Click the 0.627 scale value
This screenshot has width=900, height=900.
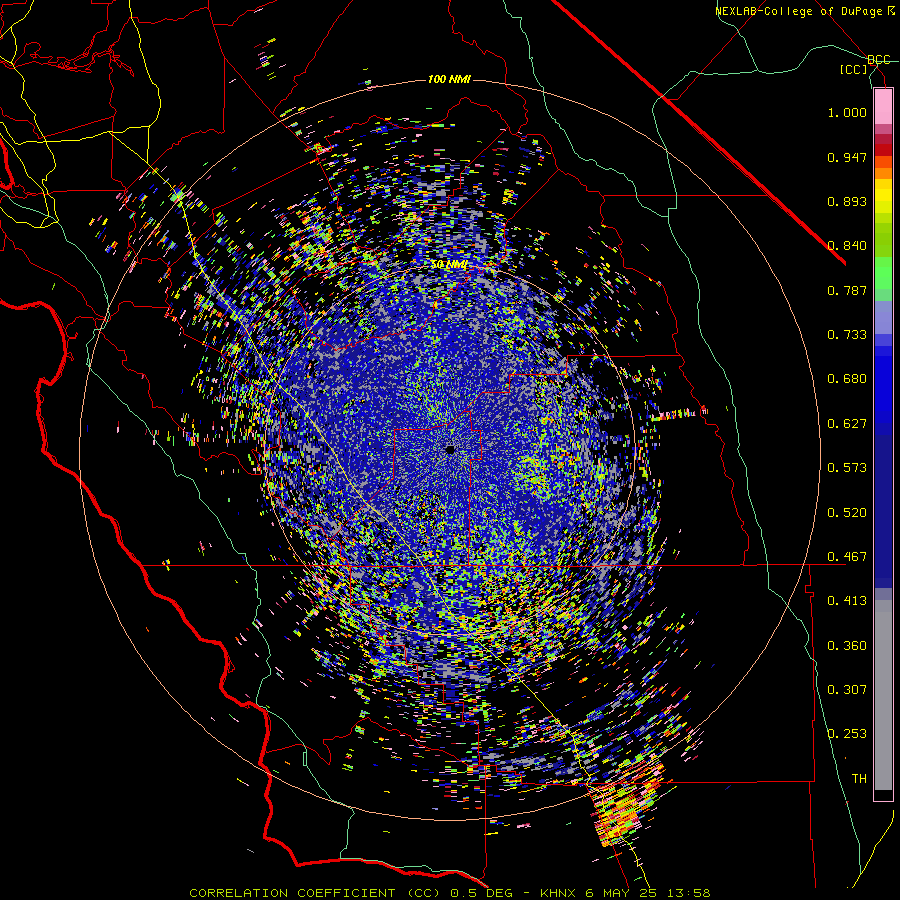847,424
